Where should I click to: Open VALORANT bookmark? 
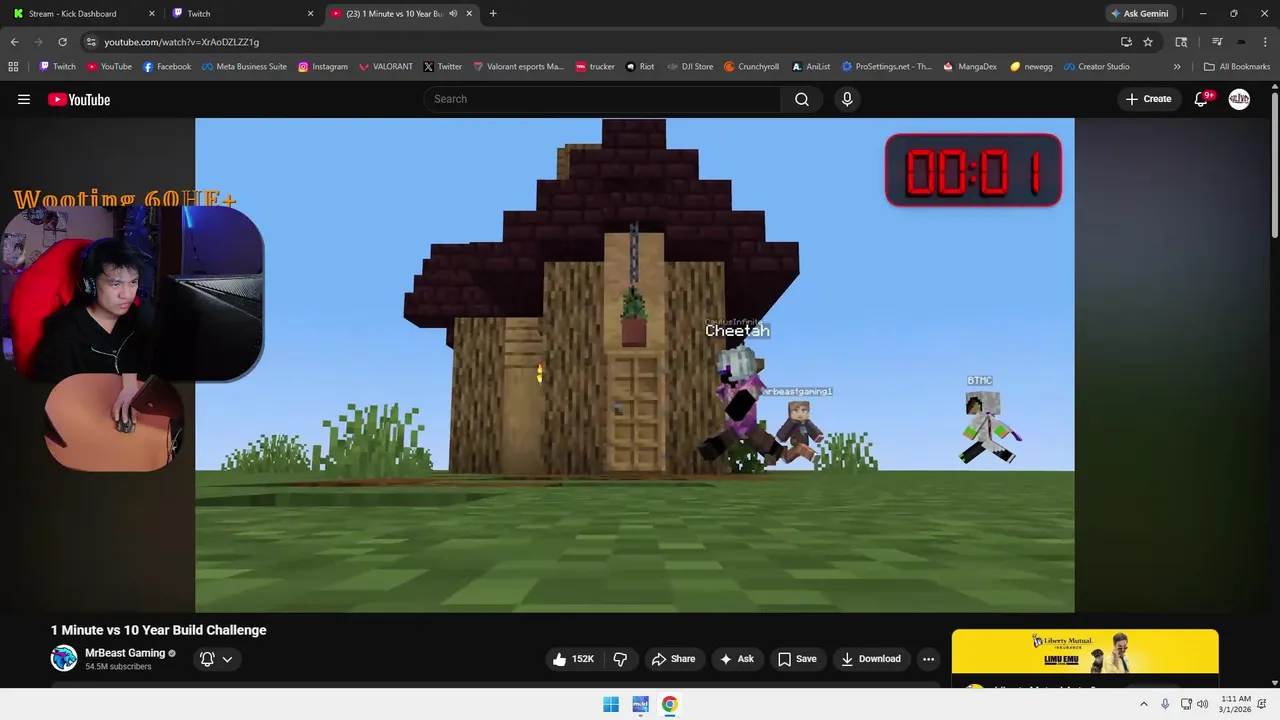[x=385, y=67]
